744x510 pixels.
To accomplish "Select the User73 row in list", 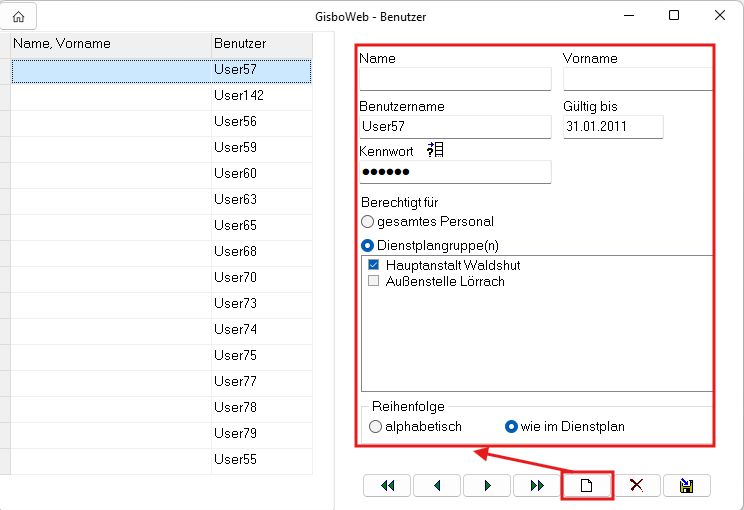I will pos(161,305).
